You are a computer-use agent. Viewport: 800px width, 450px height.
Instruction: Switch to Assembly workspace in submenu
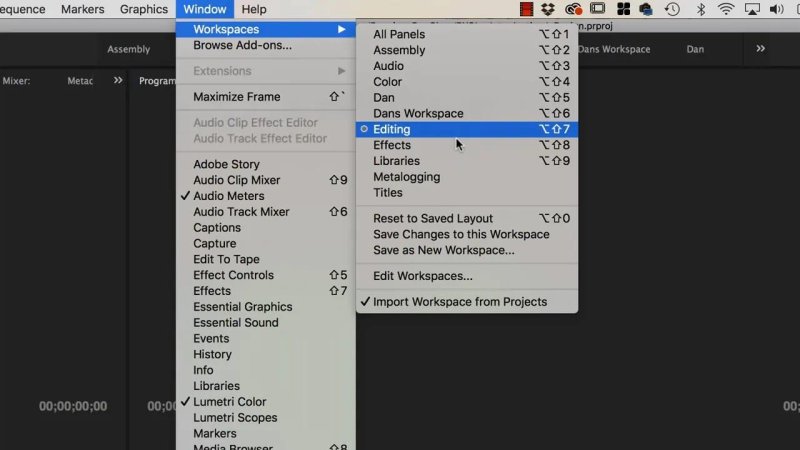(467, 51)
